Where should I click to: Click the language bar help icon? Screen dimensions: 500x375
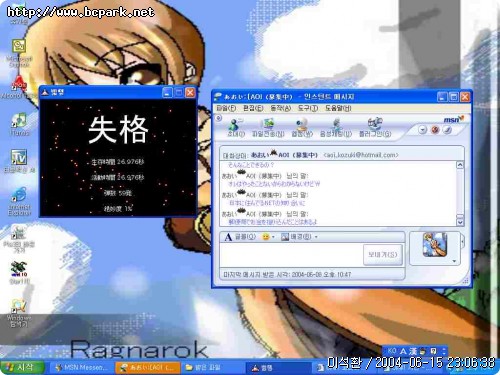coord(433,351)
